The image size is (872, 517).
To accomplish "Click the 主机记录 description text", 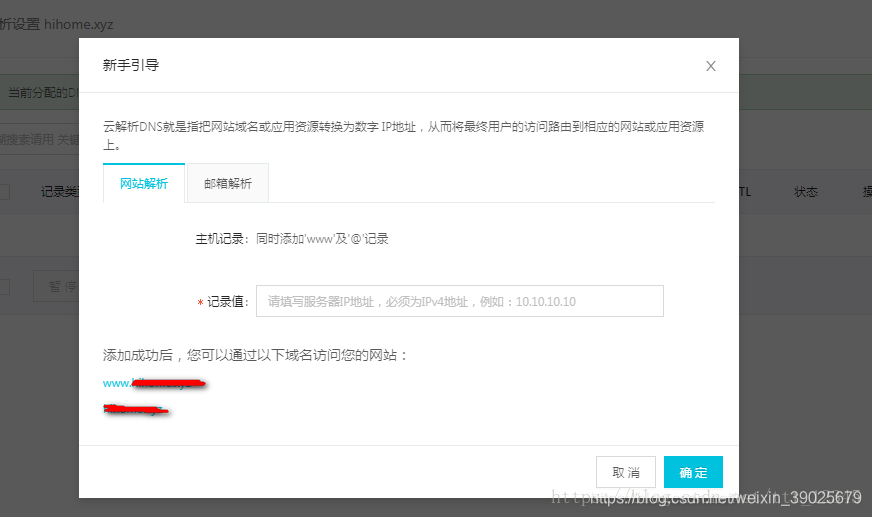I will click(x=322, y=239).
